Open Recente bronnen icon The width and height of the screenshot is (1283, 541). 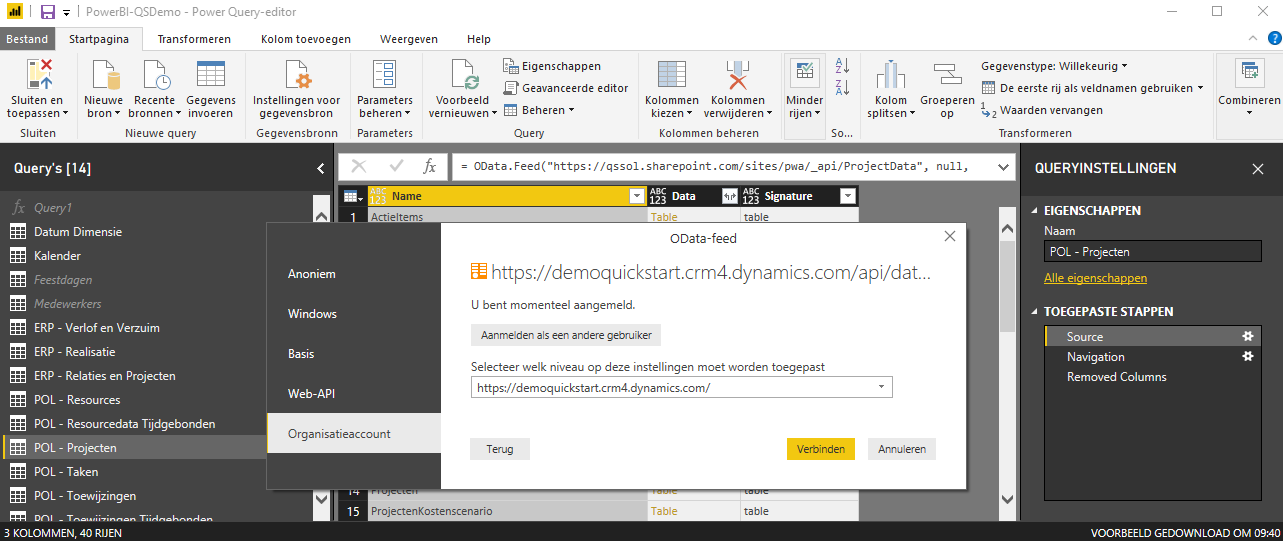155,75
